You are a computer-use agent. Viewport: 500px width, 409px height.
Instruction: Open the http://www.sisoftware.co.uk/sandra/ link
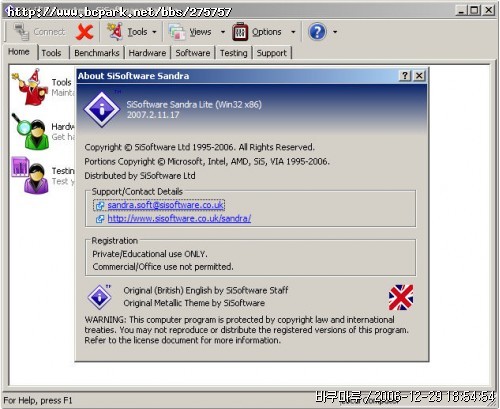point(179,219)
